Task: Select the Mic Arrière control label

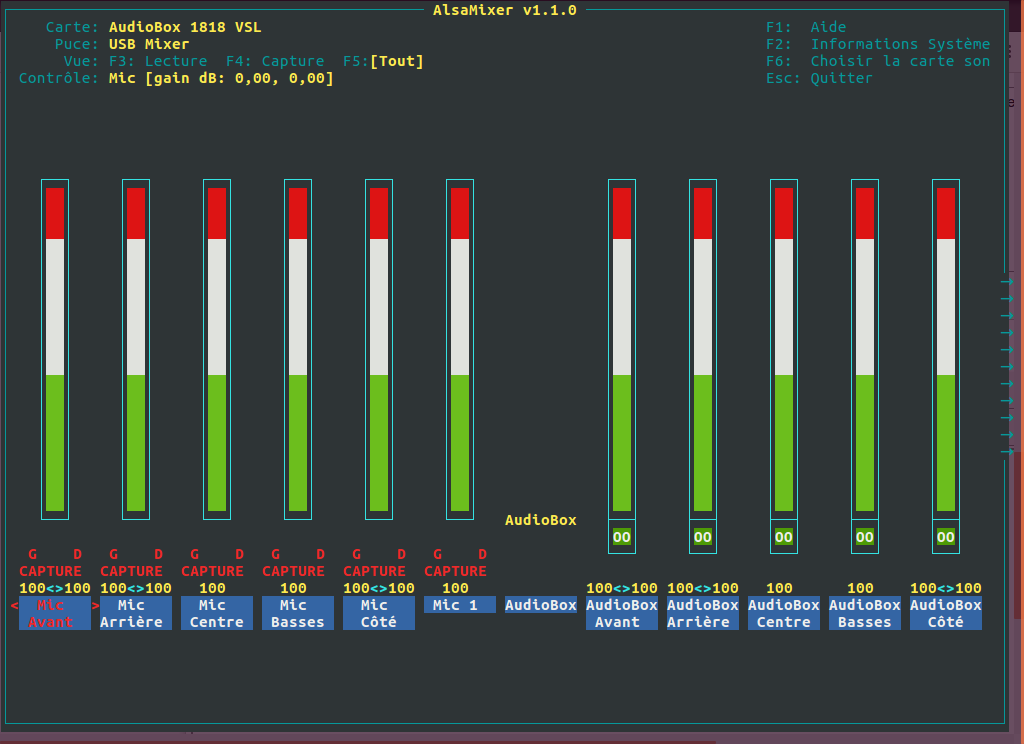Action: coord(136,613)
